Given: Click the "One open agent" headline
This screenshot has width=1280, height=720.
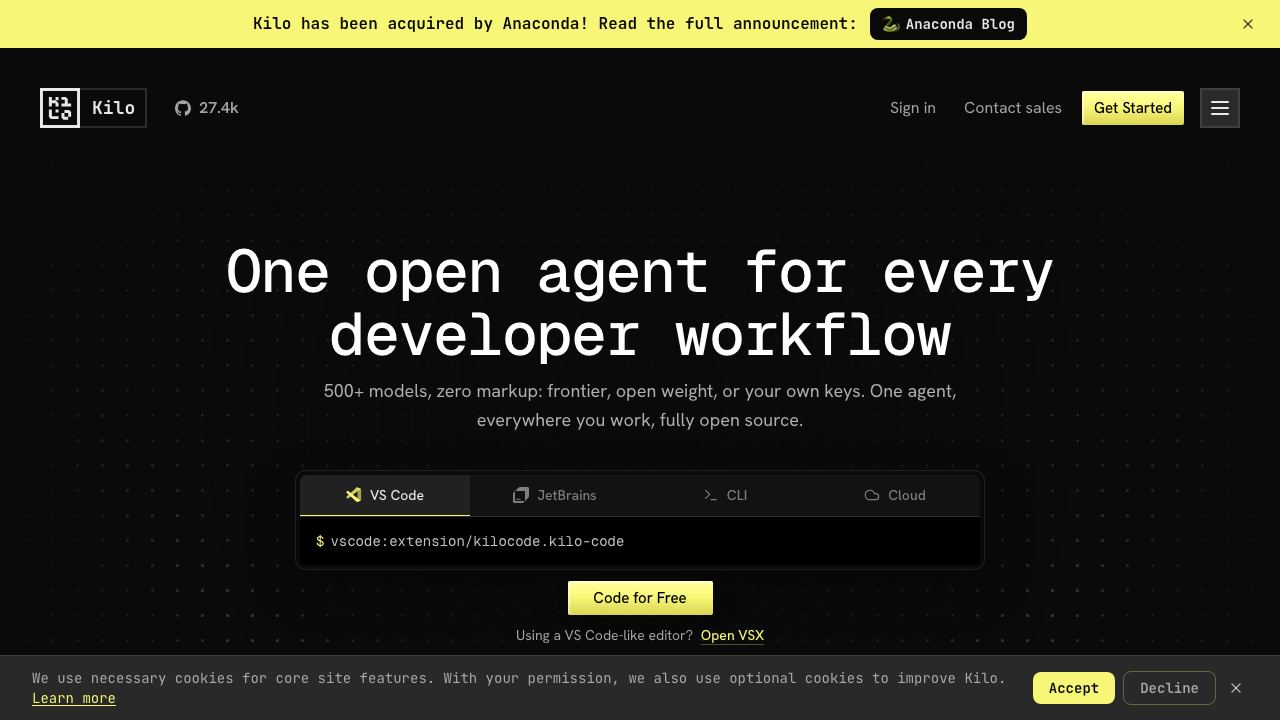Looking at the screenshot, I should 640,303.
